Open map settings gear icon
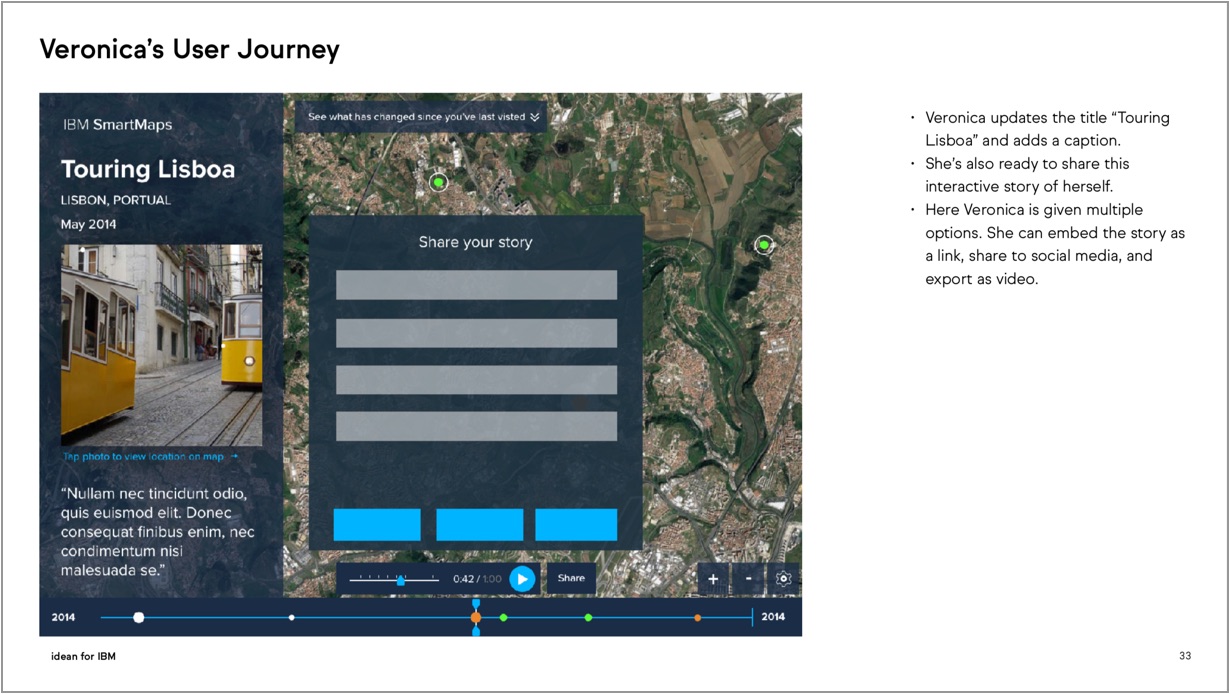1230x694 pixels. [x=783, y=579]
